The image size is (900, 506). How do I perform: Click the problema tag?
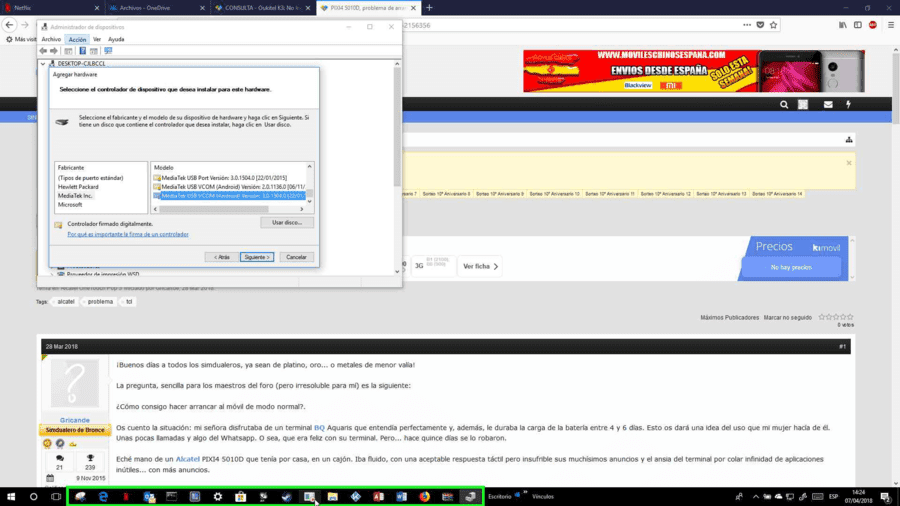pos(100,302)
